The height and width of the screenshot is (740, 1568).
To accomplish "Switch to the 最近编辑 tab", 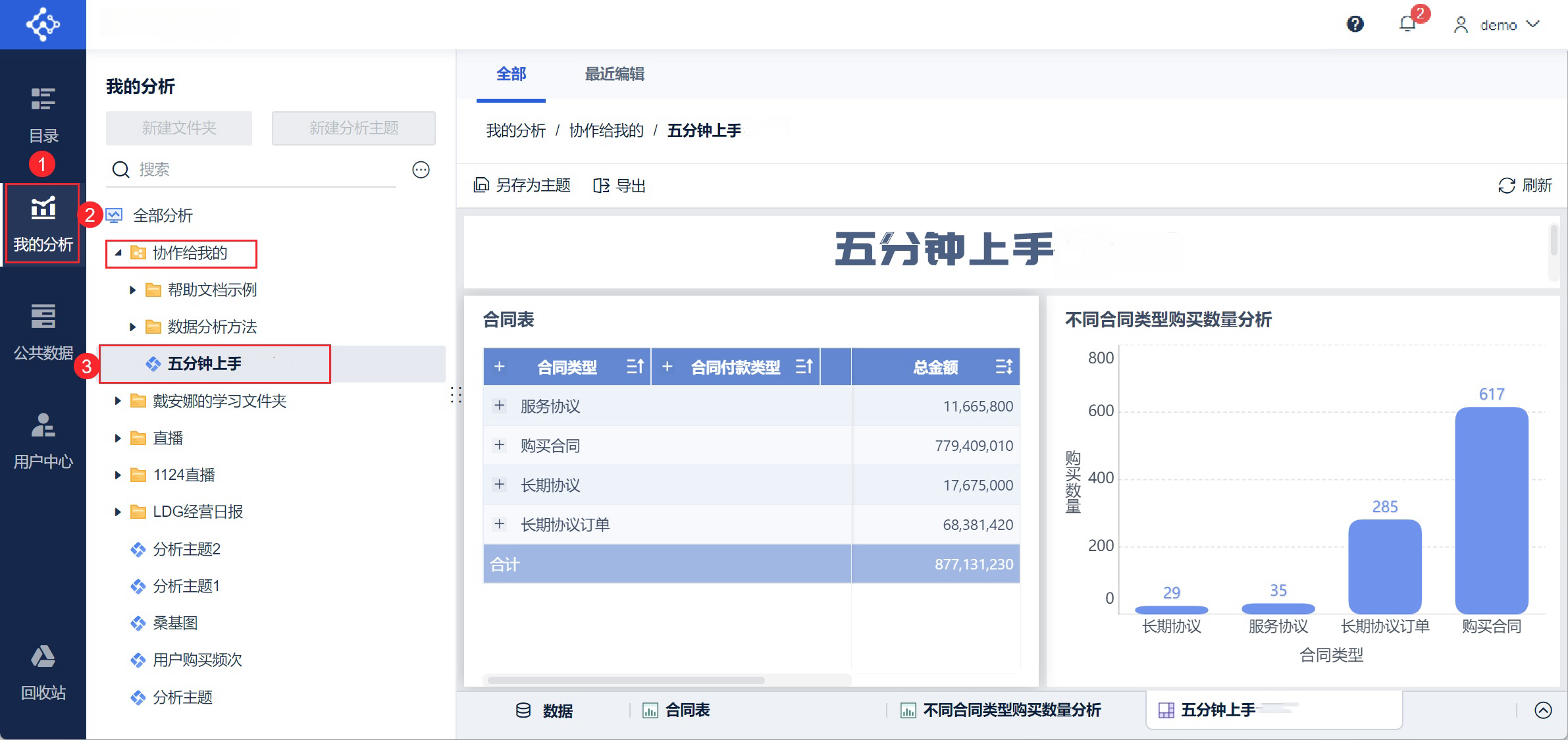I will tap(614, 74).
